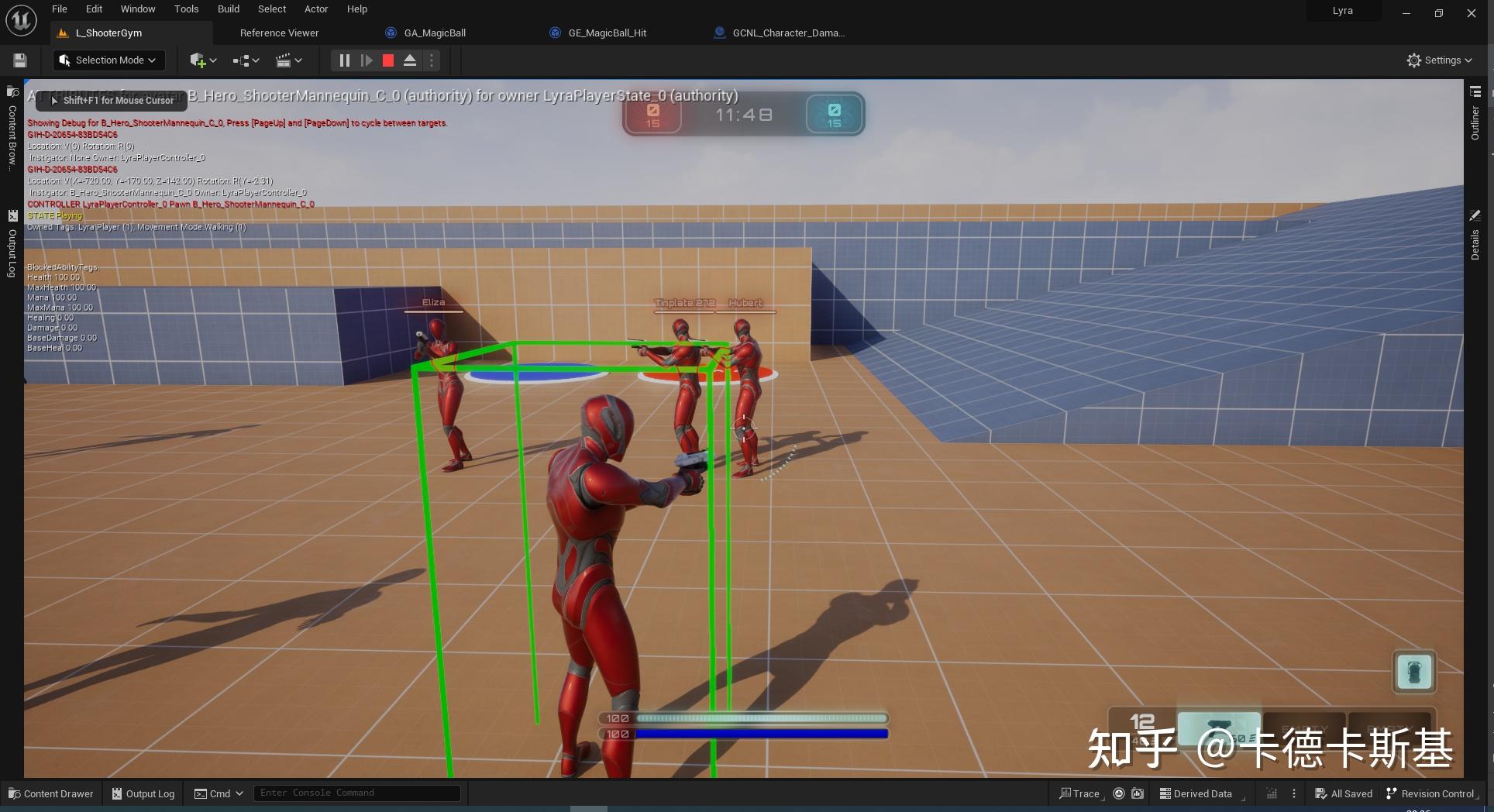Open the Select menu
This screenshot has height=812, width=1494.
tap(272, 9)
